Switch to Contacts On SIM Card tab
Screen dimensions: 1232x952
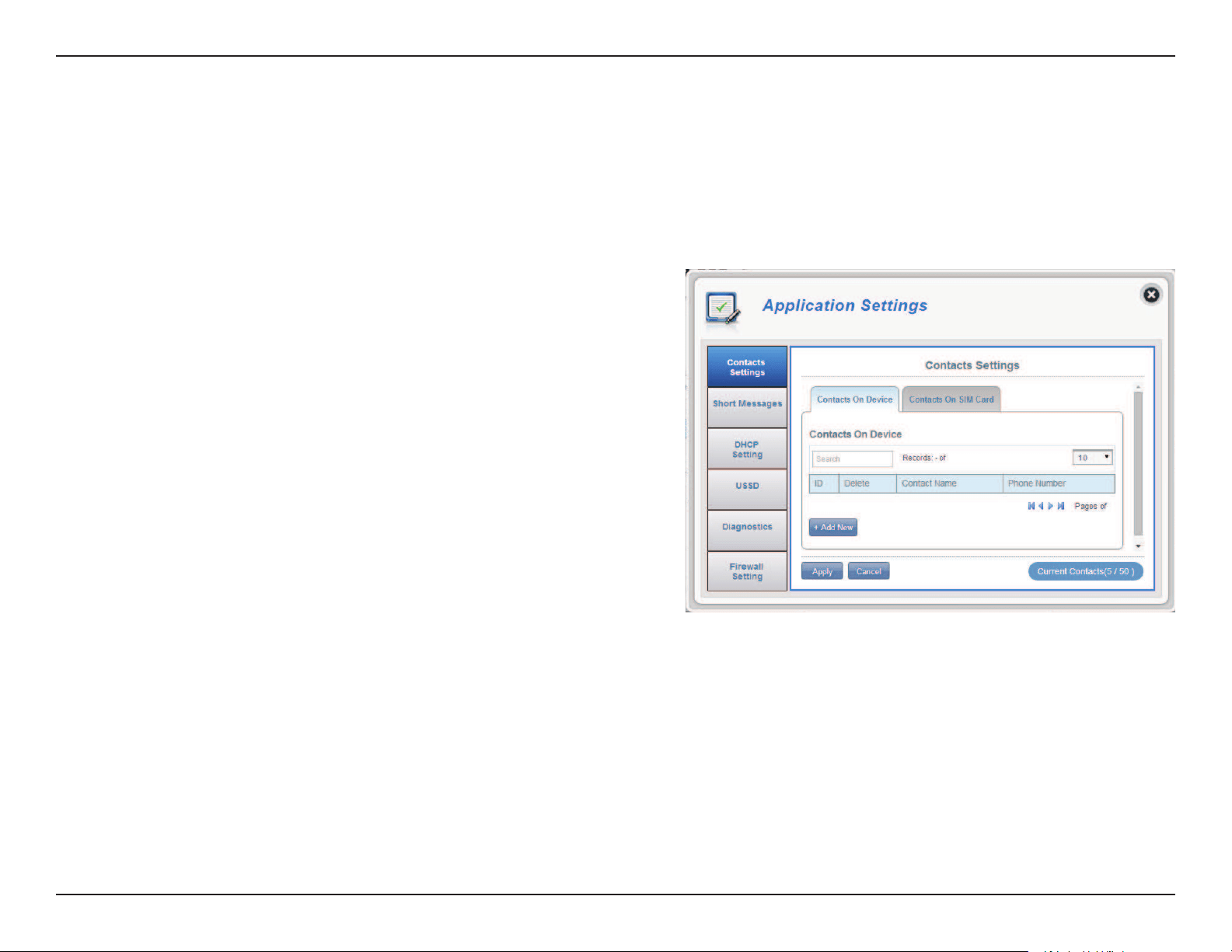pyautogui.click(x=951, y=399)
